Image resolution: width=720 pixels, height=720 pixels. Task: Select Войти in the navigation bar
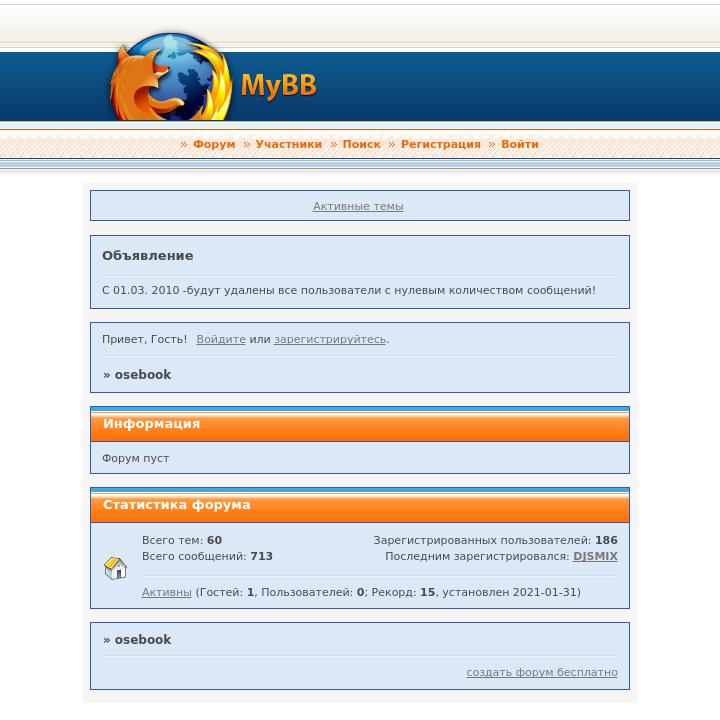click(520, 144)
